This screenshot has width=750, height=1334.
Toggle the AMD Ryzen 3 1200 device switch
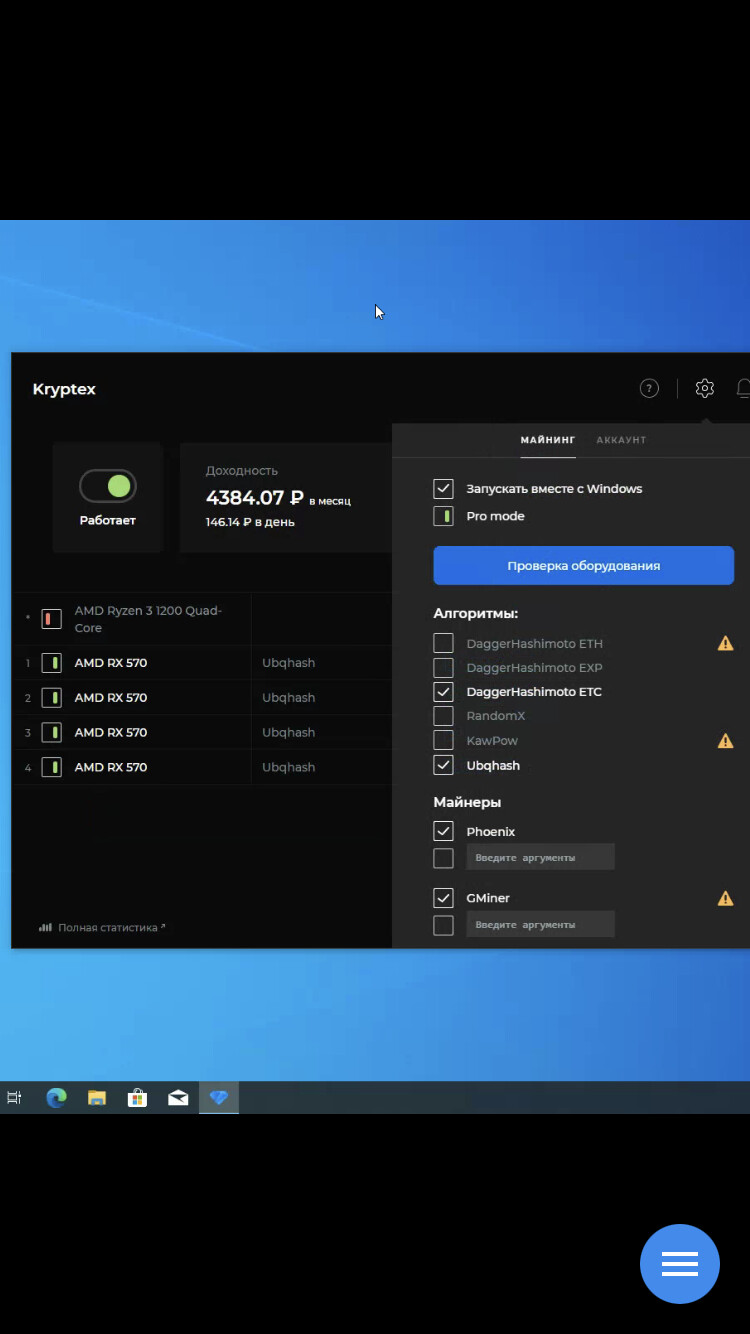52,619
